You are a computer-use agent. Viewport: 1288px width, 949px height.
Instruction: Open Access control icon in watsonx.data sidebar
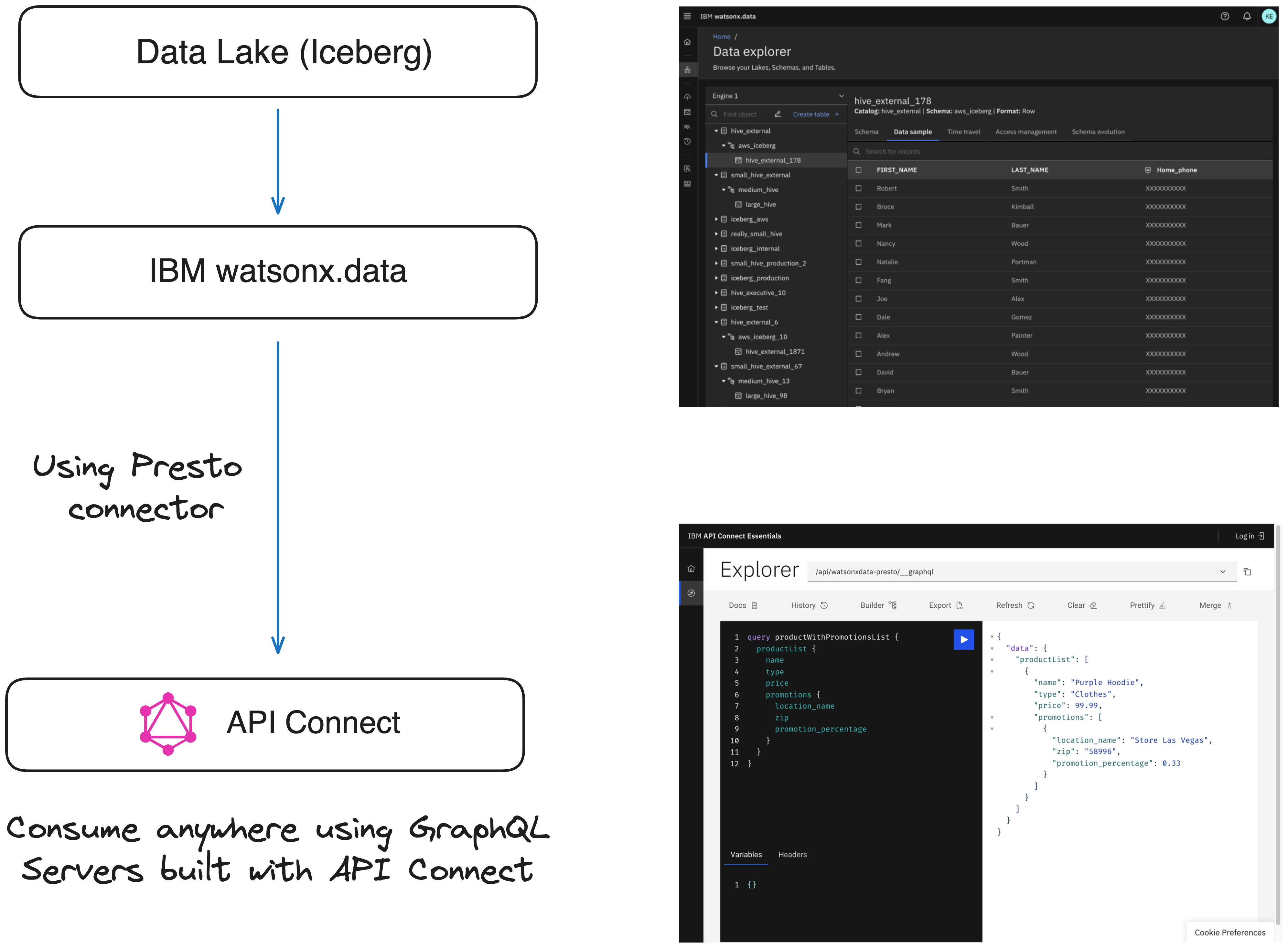tap(687, 169)
